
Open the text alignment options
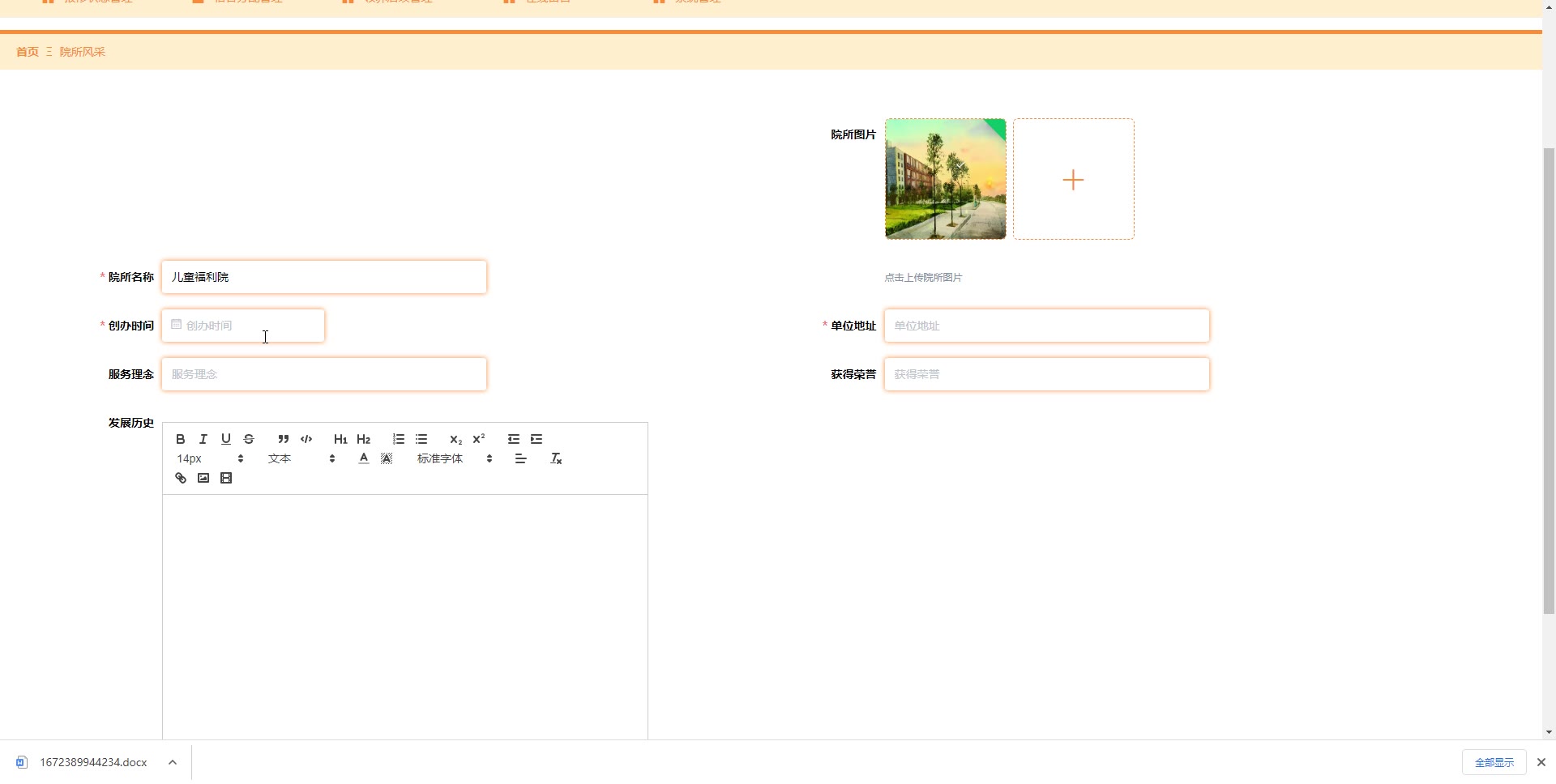[521, 458]
